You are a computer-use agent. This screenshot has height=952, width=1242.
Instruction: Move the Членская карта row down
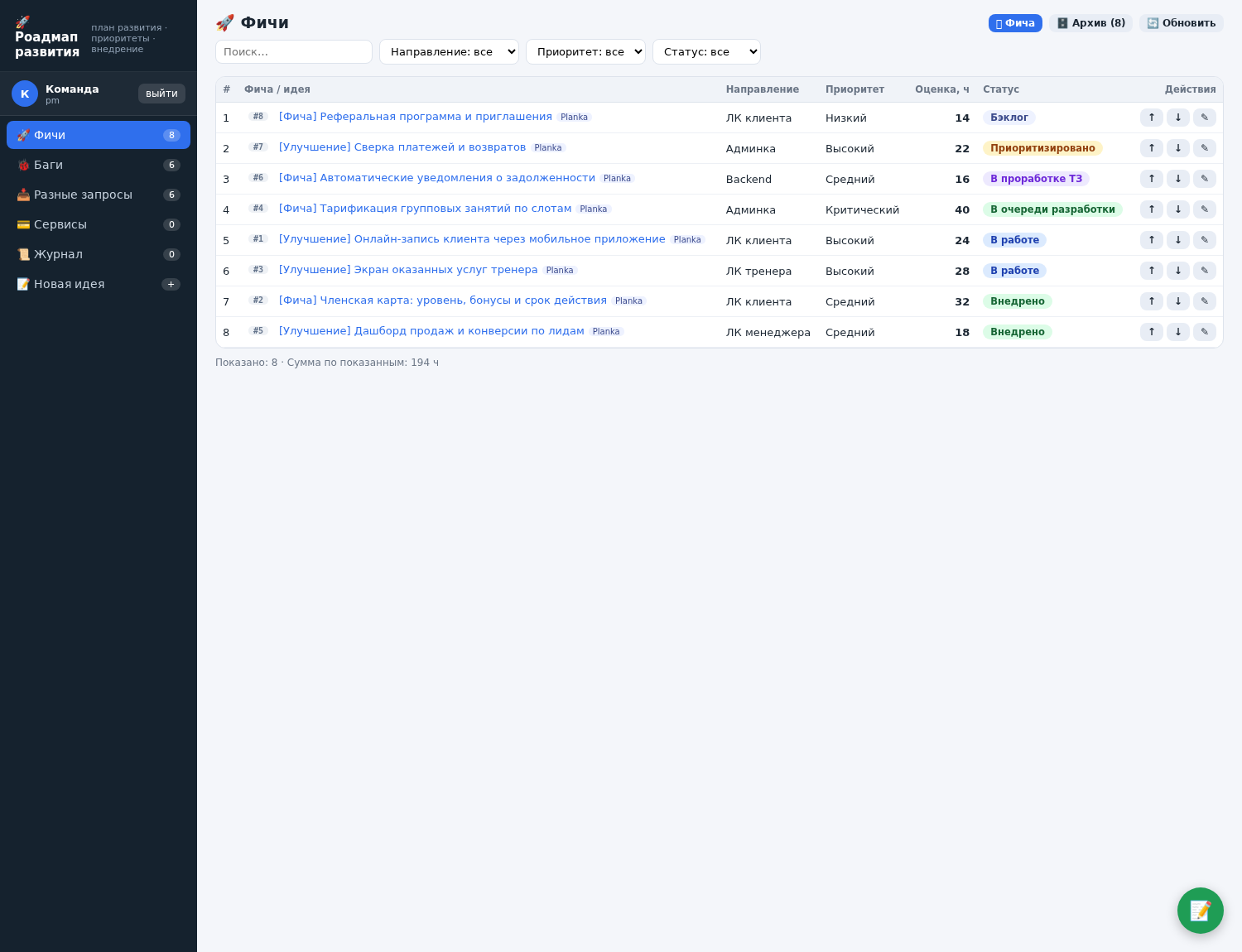(1178, 301)
